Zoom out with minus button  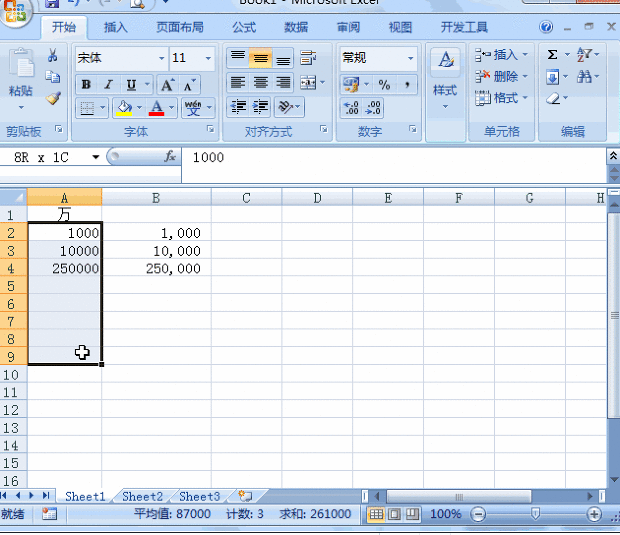coord(478,514)
